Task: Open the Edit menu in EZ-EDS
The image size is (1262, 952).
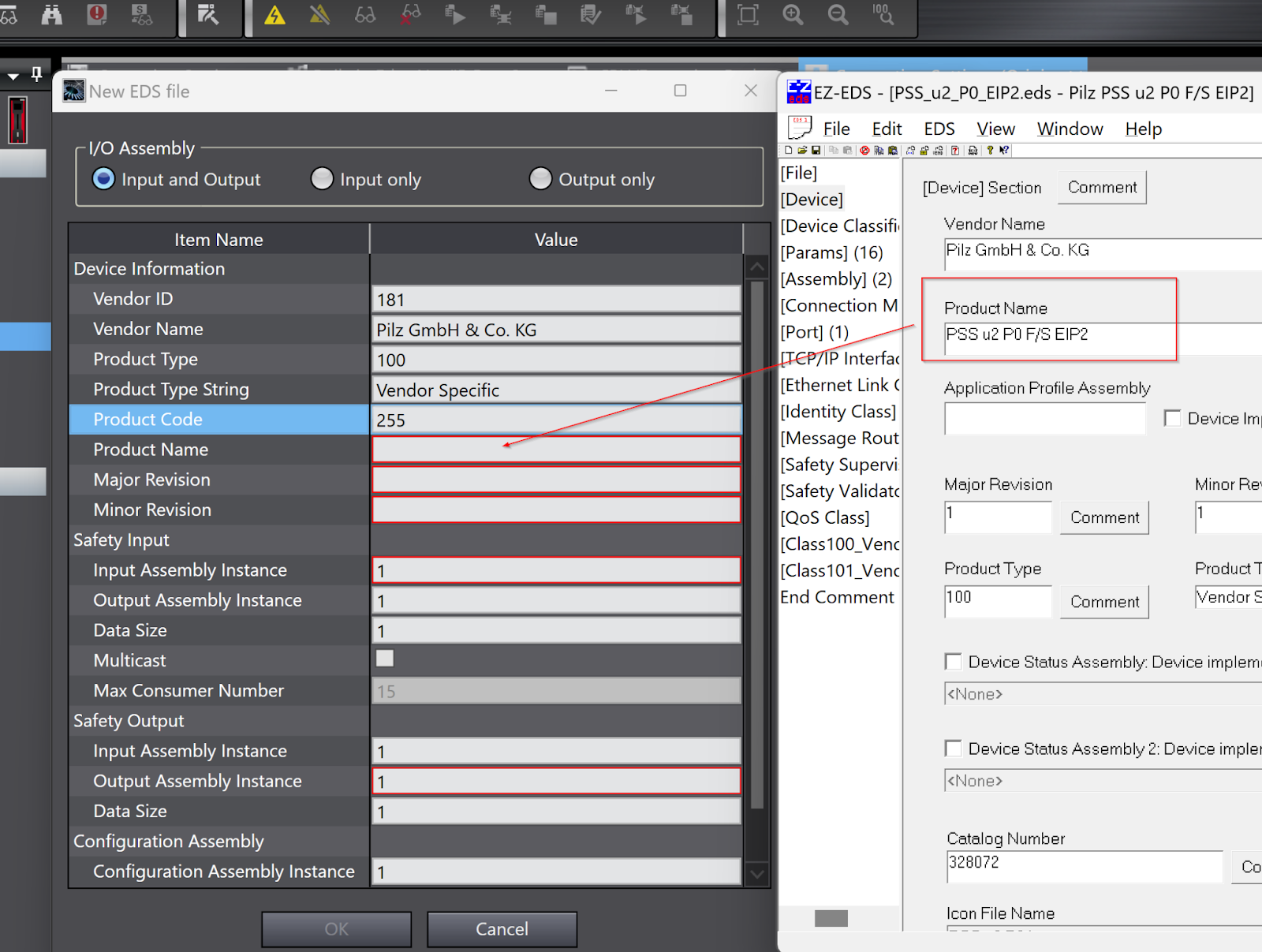Action: click(887, 129)
